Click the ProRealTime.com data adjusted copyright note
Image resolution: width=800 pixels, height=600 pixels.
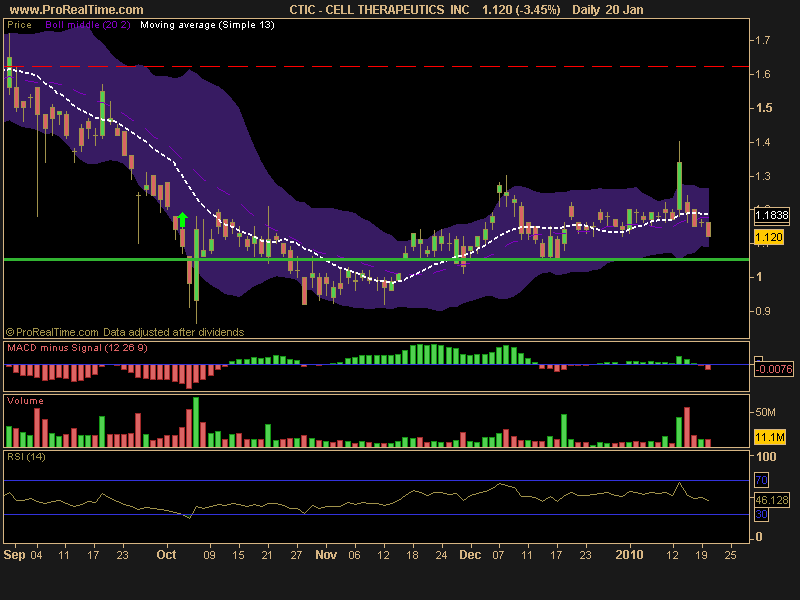click(125, 332)
